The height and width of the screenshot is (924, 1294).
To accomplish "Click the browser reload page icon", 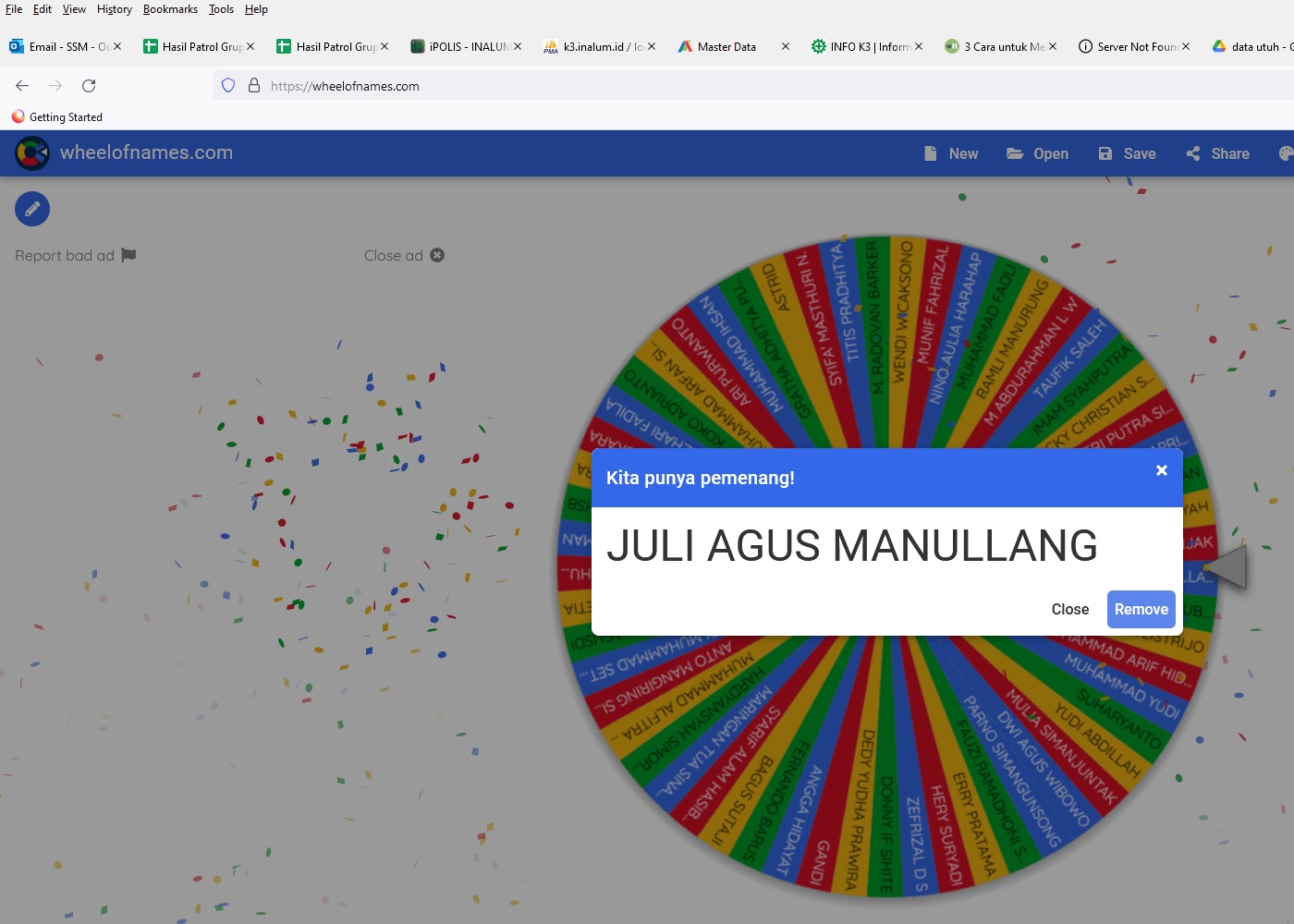I will [89, 86].
